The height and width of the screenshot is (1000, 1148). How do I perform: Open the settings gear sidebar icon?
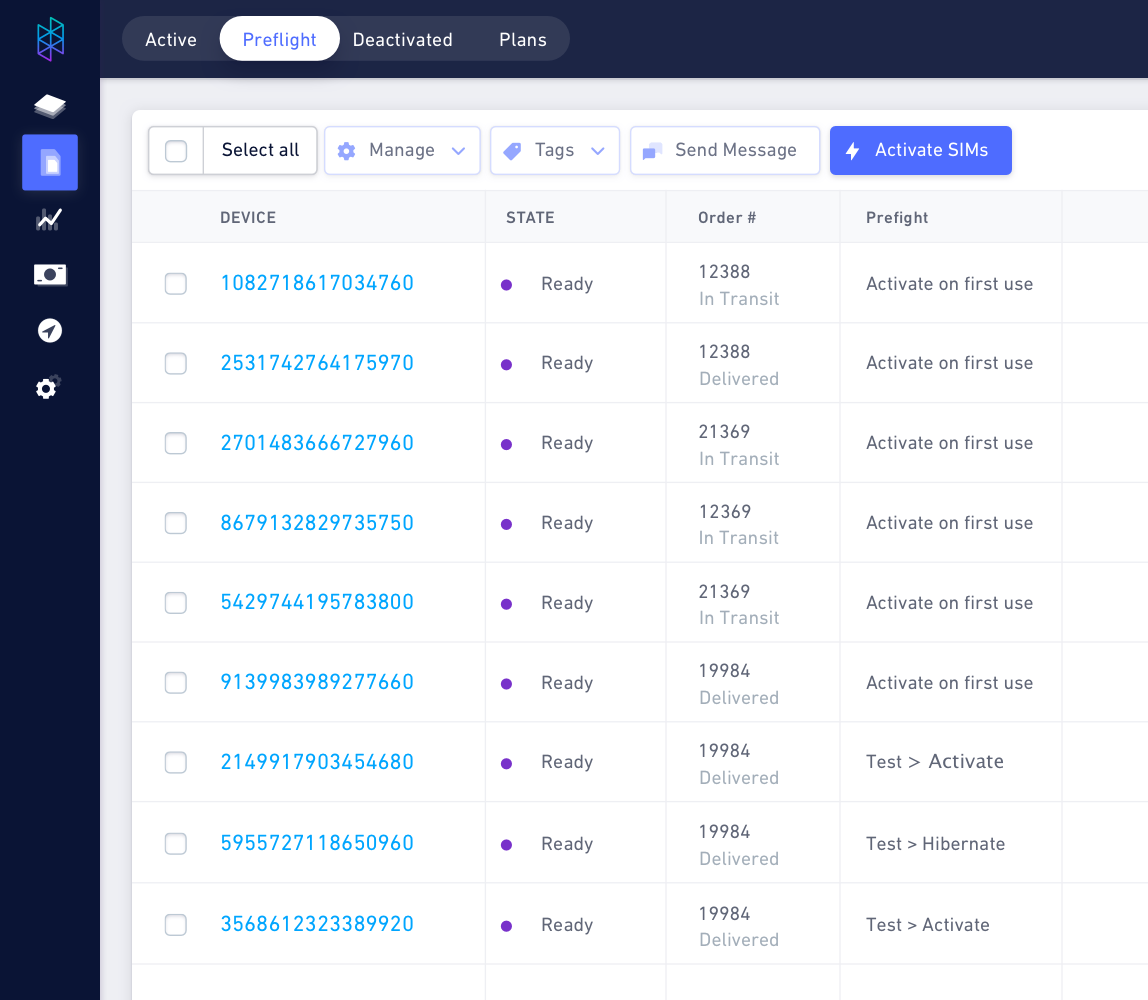point(48,387)
